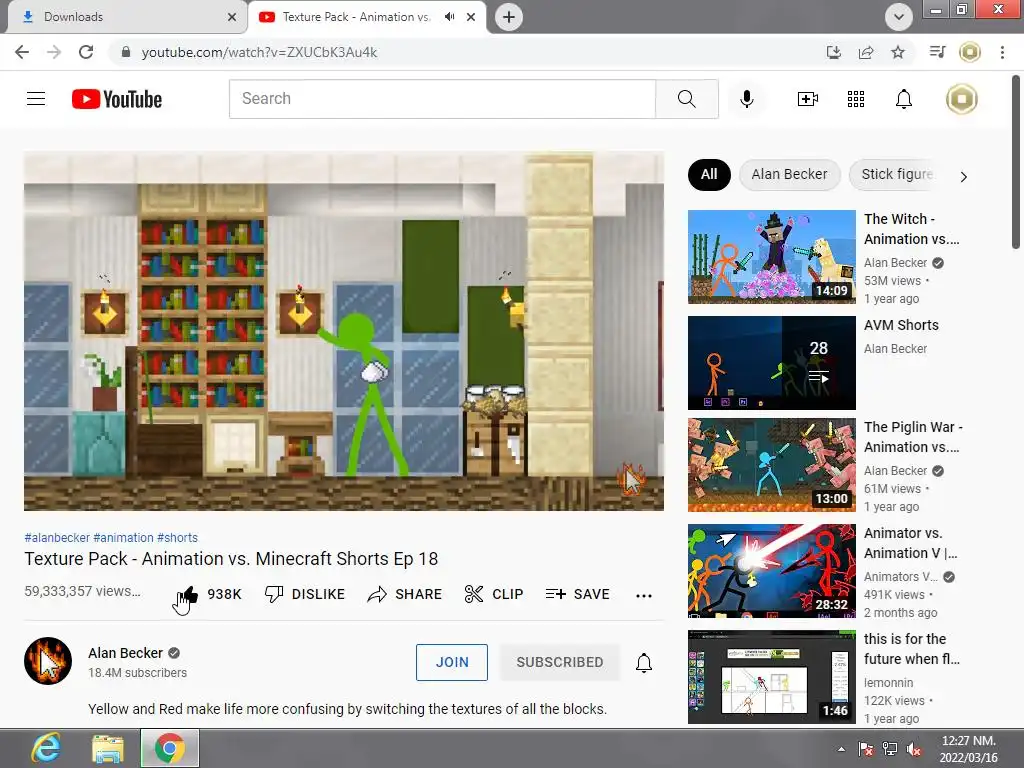Click Chrome icon on taskbar
Screen dimensions: 1024x768
pyautogui.click(x=170, y=748)
